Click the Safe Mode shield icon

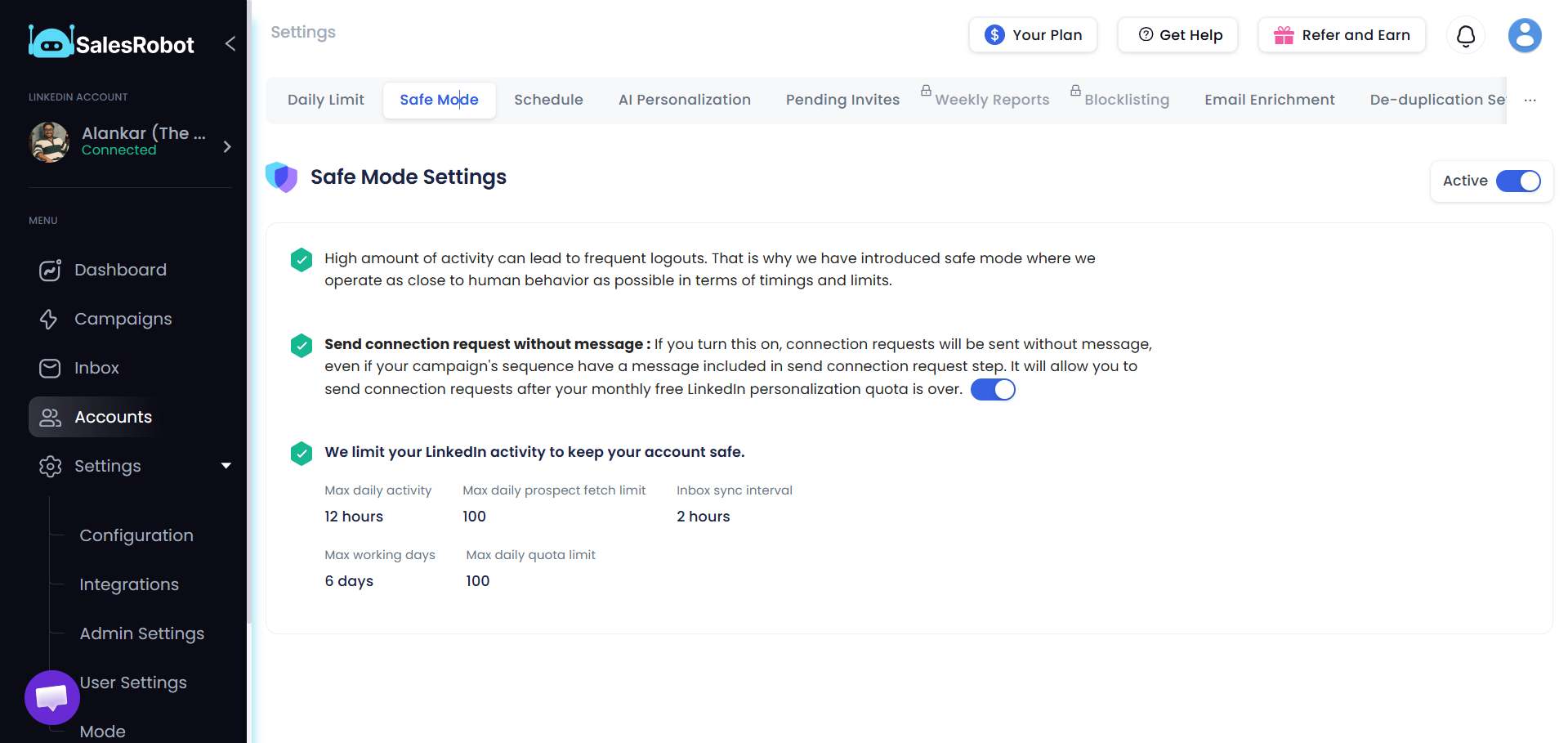pos(282,177)
